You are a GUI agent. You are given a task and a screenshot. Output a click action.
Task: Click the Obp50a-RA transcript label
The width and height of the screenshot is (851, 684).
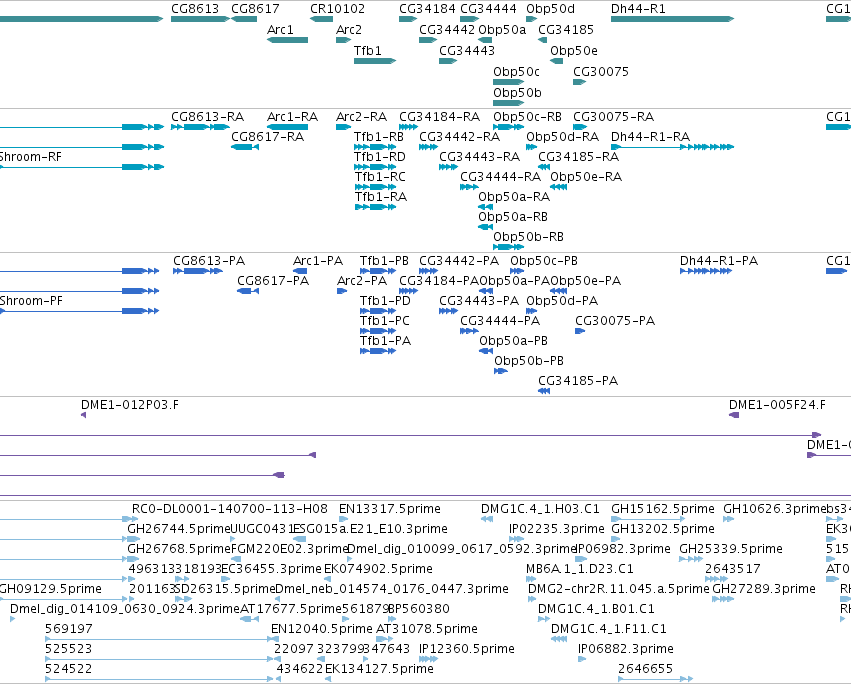pyautogui.click(x=514, y=198)
